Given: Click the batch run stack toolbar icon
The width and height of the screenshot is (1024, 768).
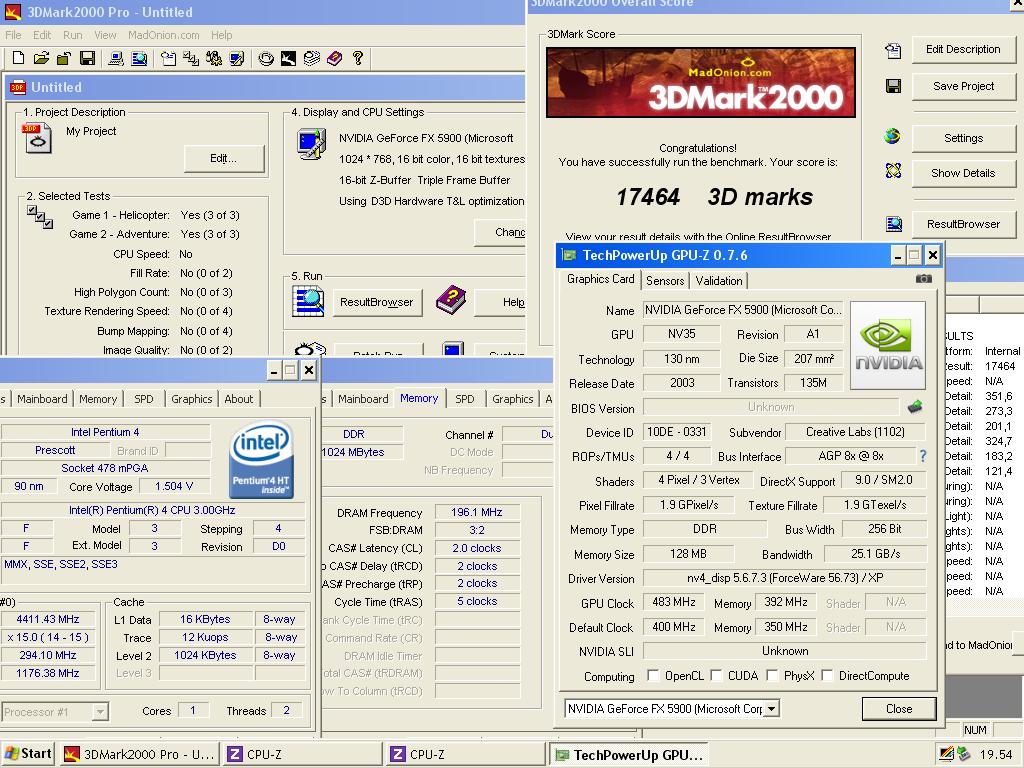Looking at the screenshot, I should 312,58.
